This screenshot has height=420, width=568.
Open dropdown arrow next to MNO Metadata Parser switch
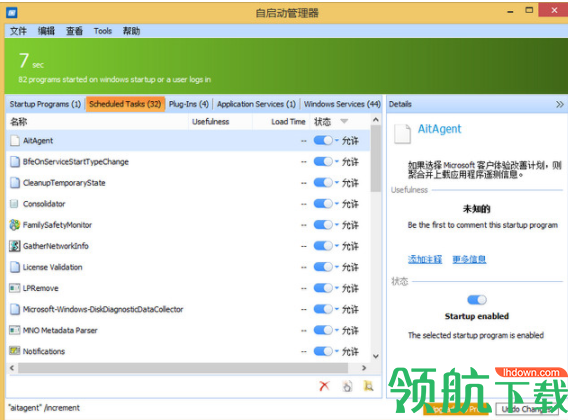[337, 330]
